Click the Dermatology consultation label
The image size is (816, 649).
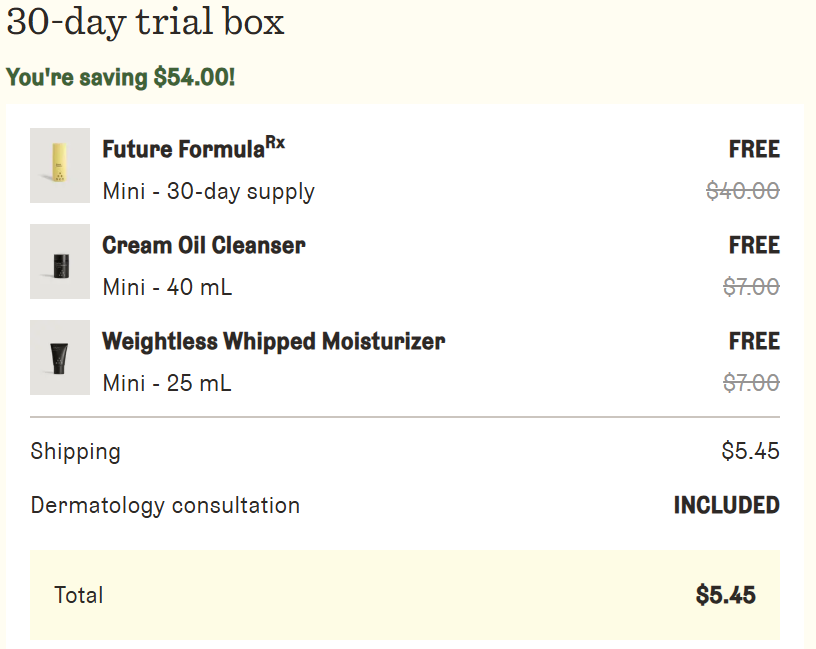coord(165,505)
